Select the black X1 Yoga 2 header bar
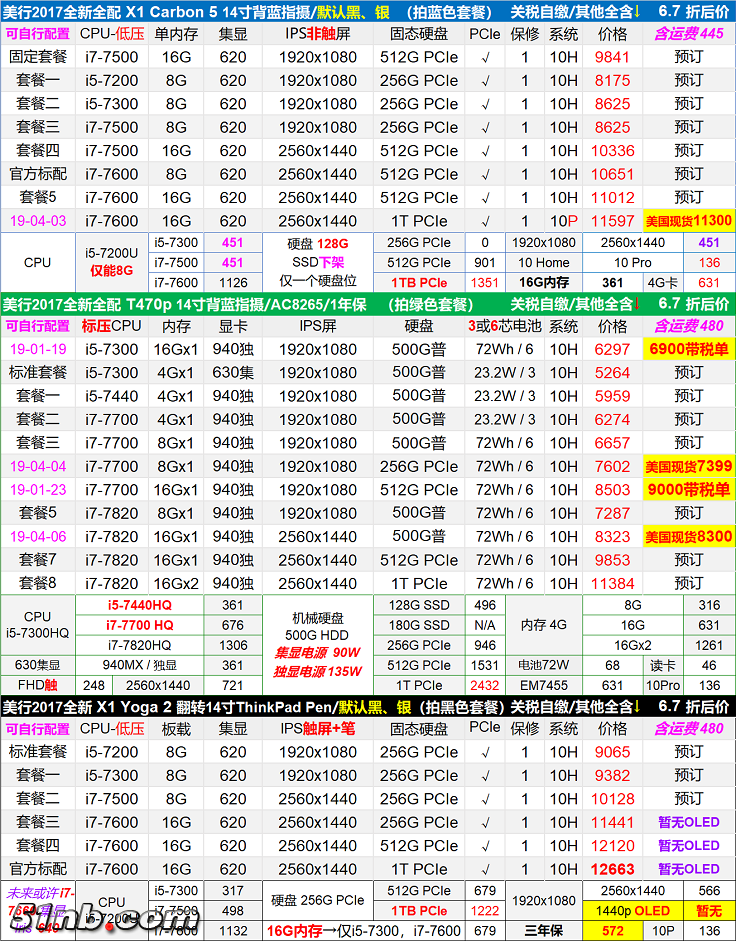 (x=368, y=706)
